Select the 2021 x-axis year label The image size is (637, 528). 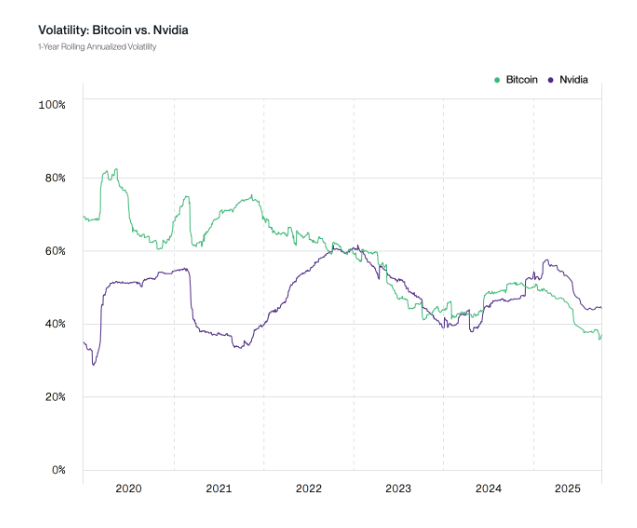tap(219, 489)
